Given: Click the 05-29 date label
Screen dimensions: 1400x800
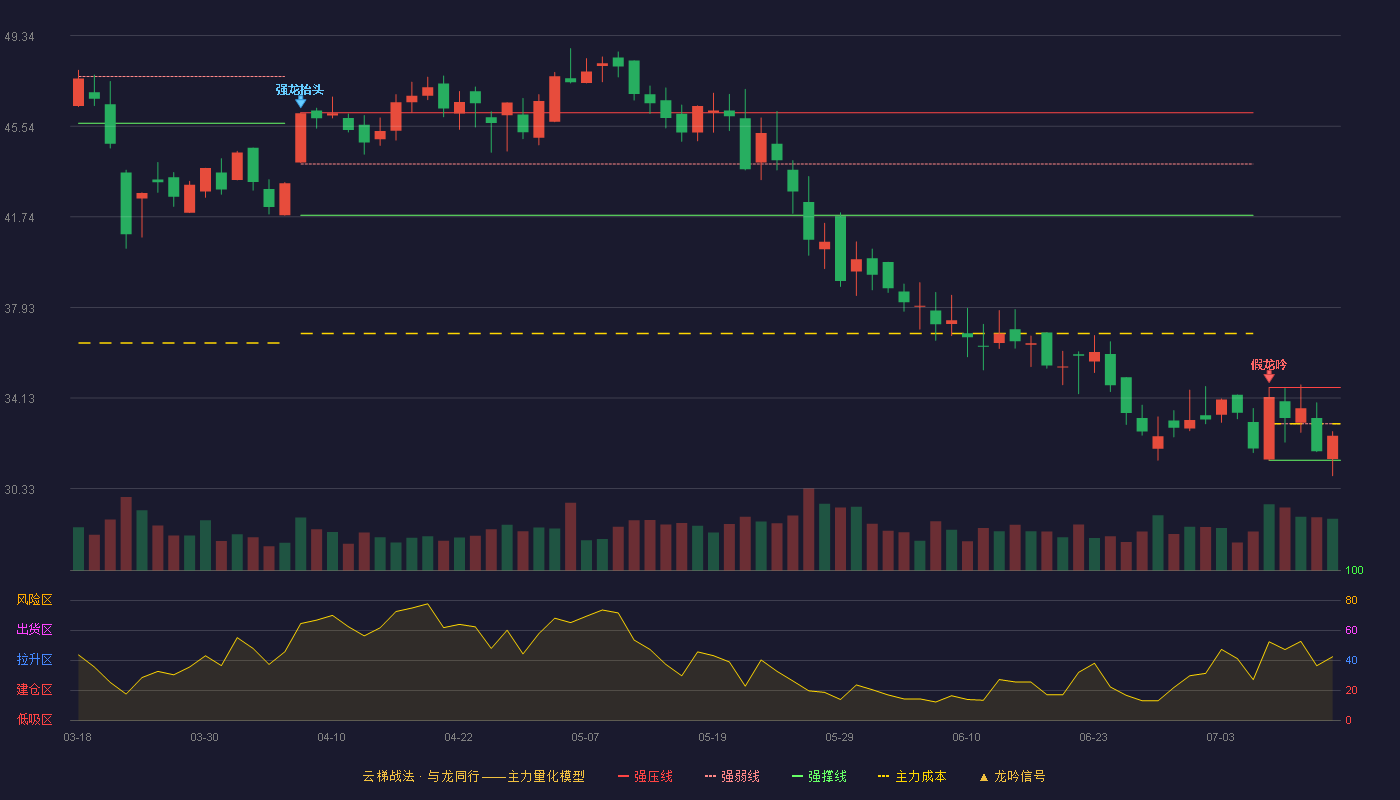Looking at the screenshot, I should click(x=839, y=737).
